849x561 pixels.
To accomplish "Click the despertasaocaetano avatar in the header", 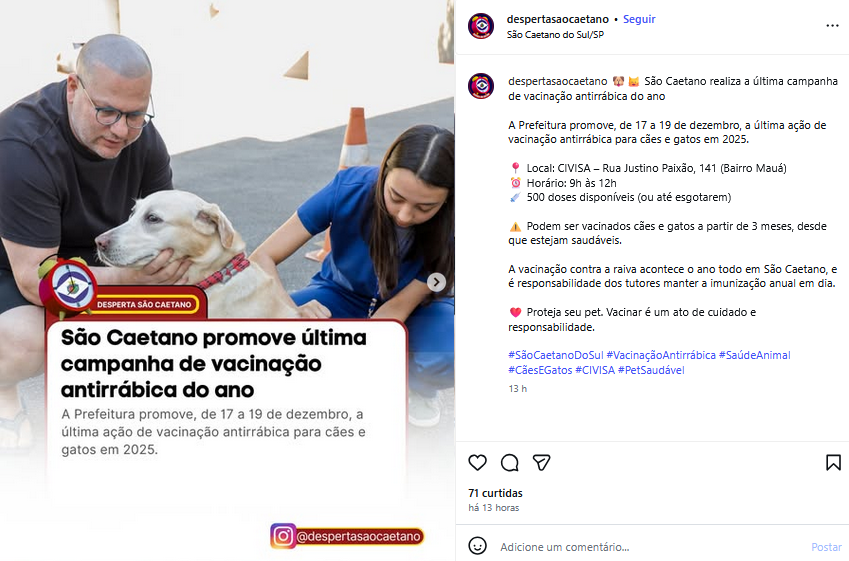I will [481, 26].
